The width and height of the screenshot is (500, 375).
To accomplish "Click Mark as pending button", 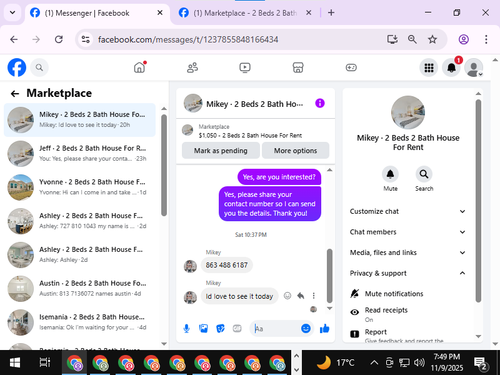I will tap(221, 151).
